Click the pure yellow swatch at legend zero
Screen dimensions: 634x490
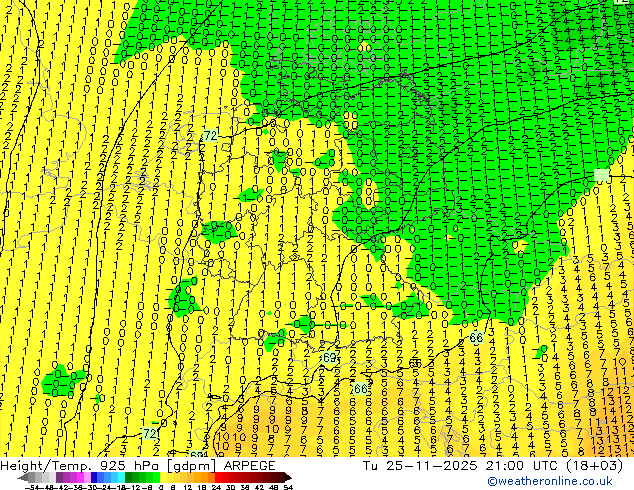point(163,478)
